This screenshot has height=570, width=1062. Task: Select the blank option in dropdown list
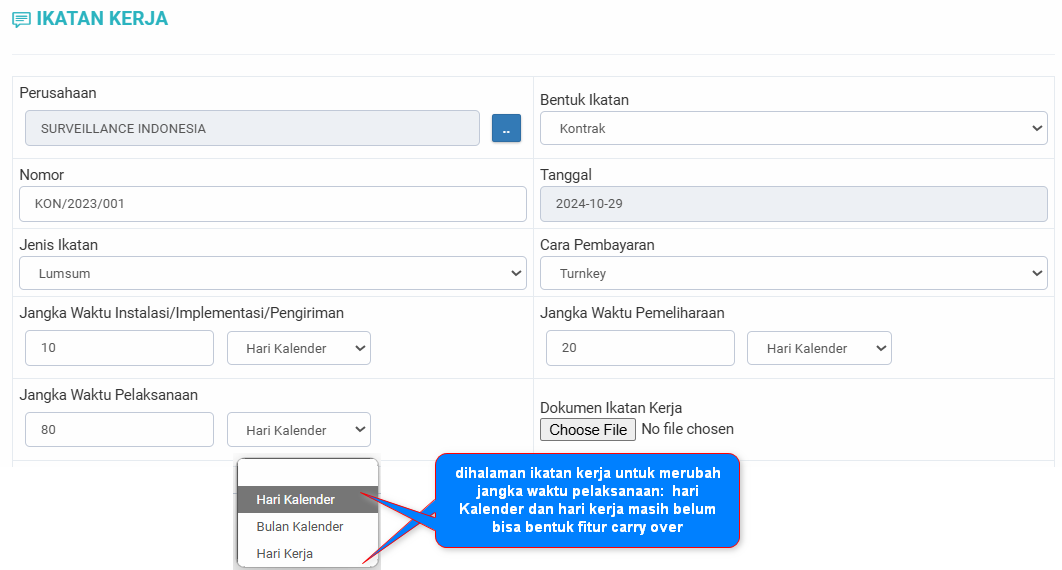pos(307,473)
